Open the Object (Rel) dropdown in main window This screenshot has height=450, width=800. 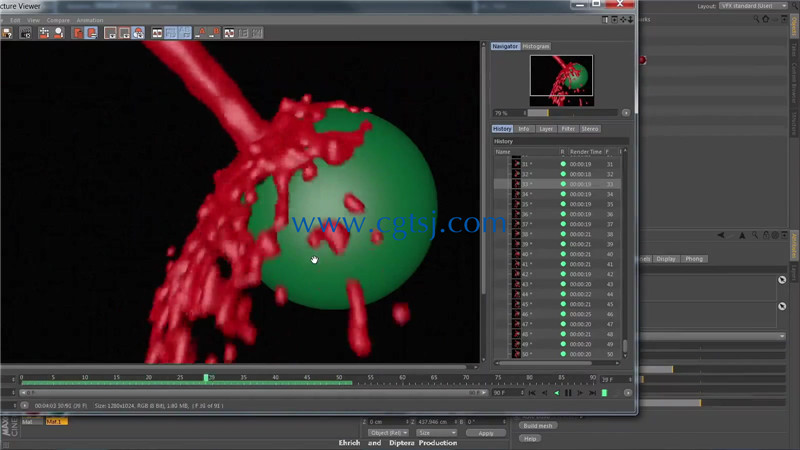[388, 433]
